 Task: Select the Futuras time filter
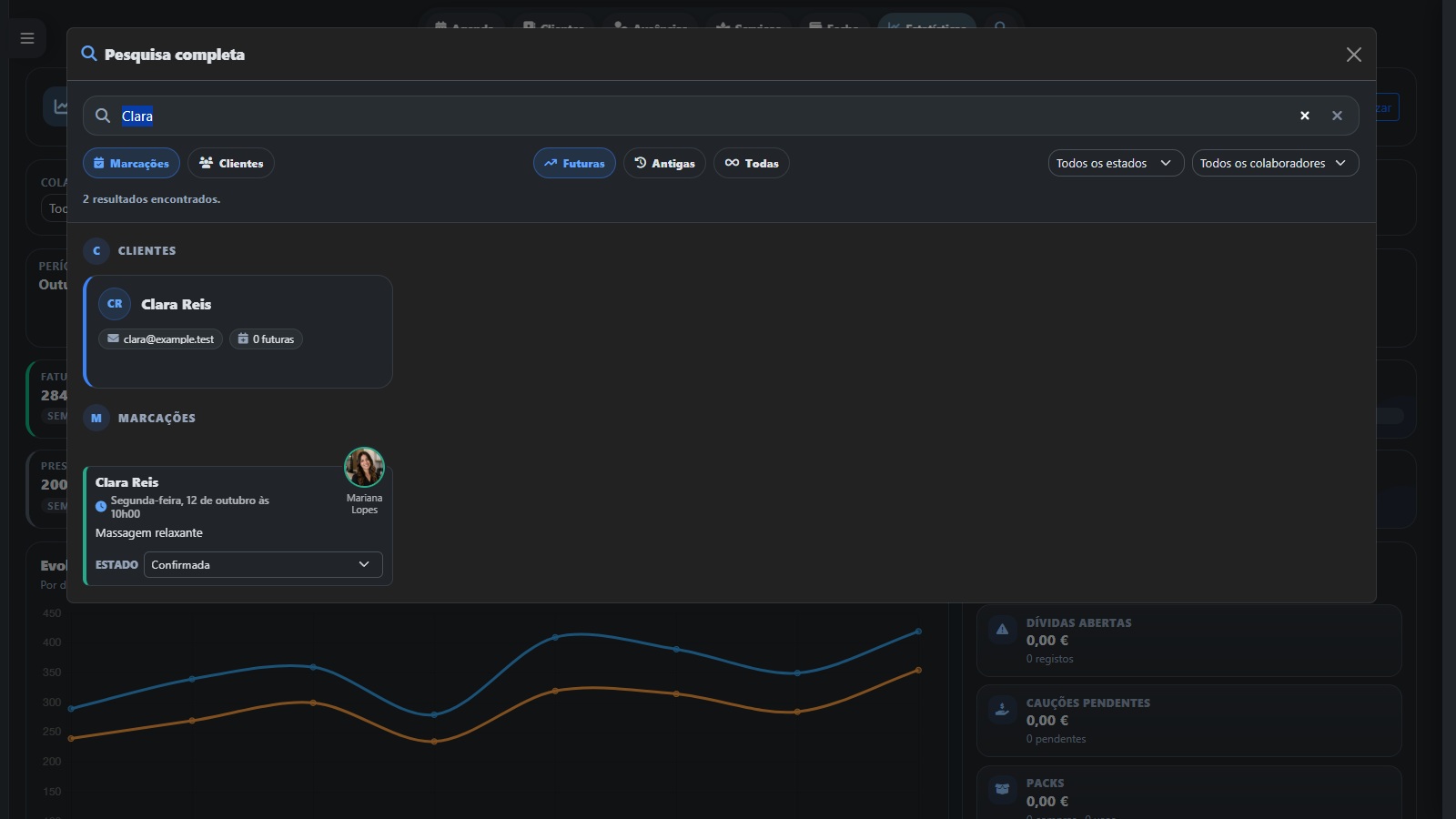[x=574, y=163]
